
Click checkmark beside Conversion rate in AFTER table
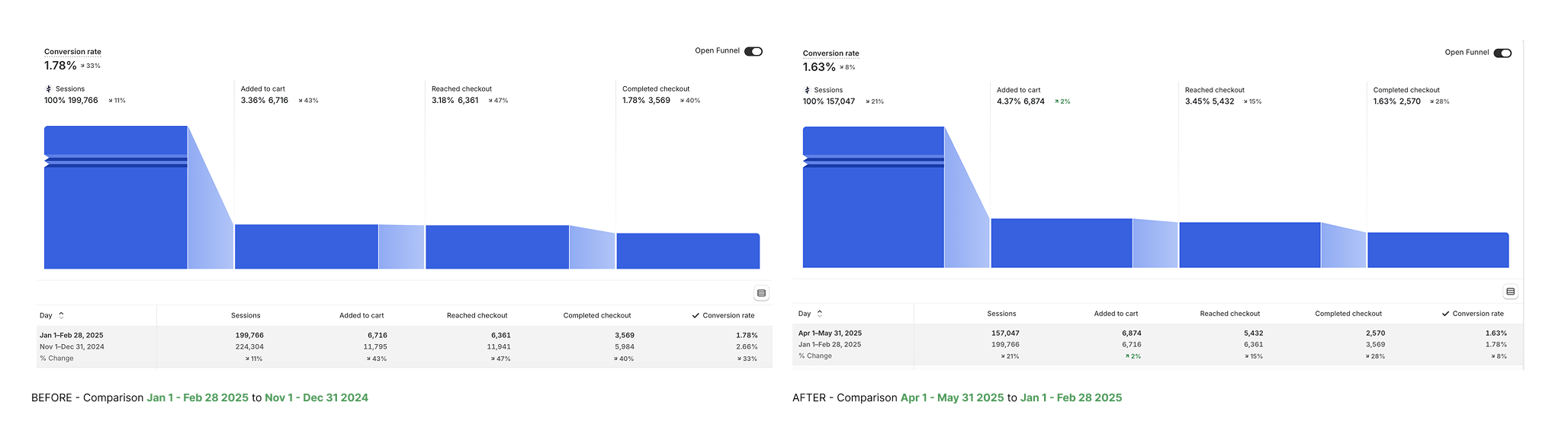[1445, 314]
